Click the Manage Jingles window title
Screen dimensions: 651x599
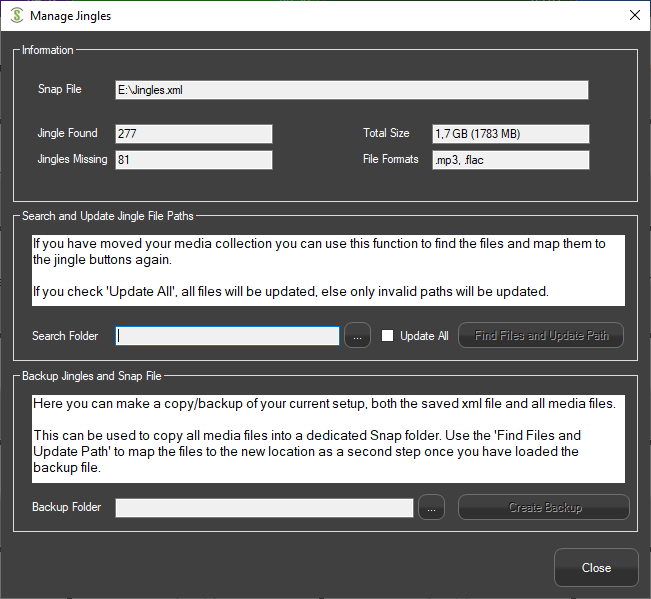(71, 16)
